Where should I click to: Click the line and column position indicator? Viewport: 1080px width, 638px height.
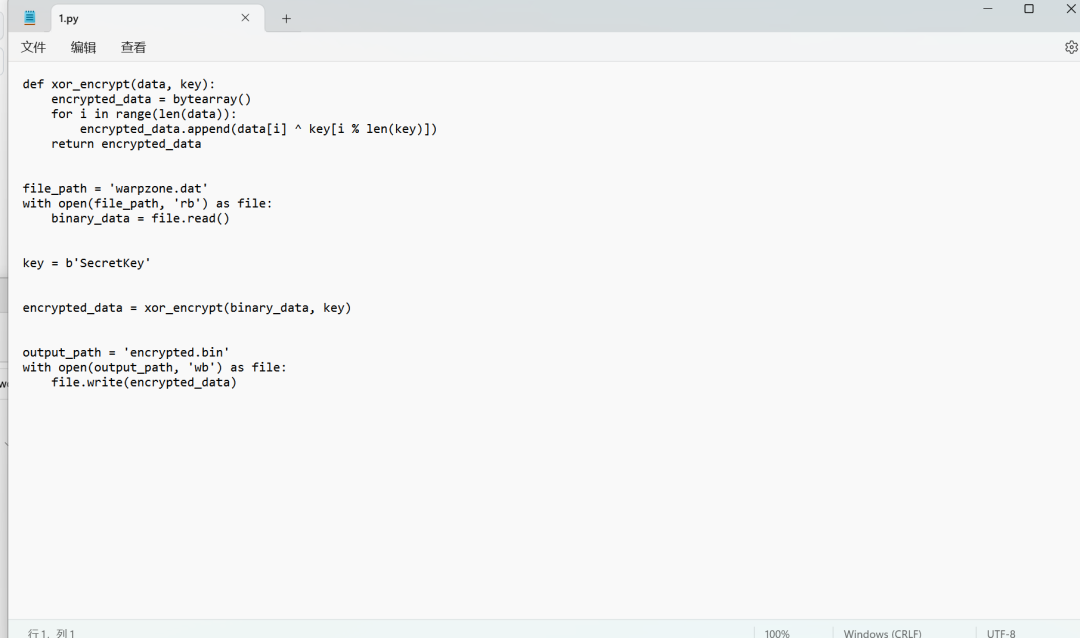52,633
